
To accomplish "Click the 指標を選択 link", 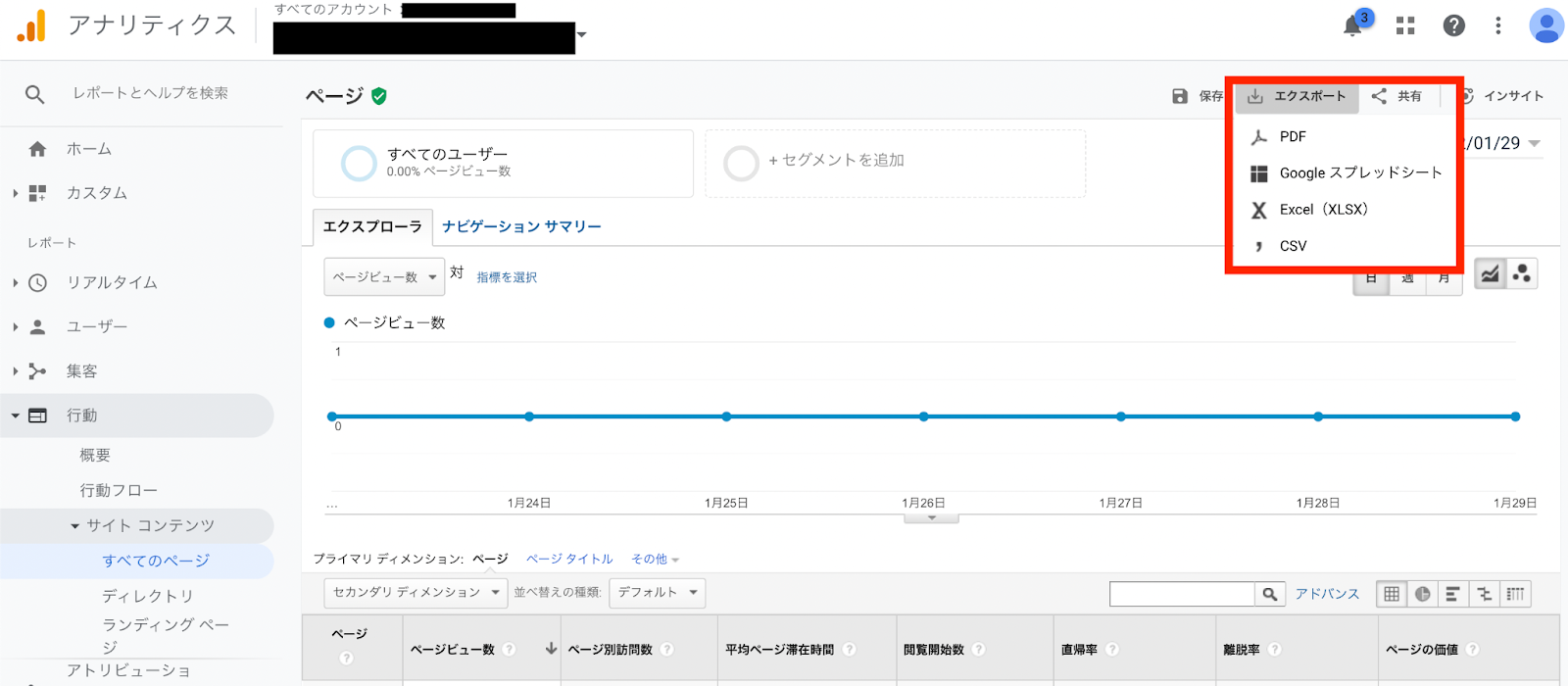I will (507, 277).
